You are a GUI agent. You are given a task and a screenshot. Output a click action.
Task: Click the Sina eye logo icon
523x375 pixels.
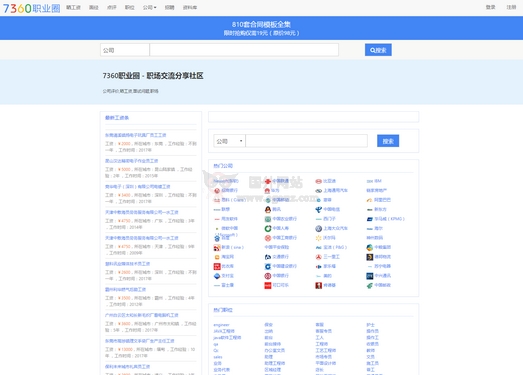click(217, 248)
